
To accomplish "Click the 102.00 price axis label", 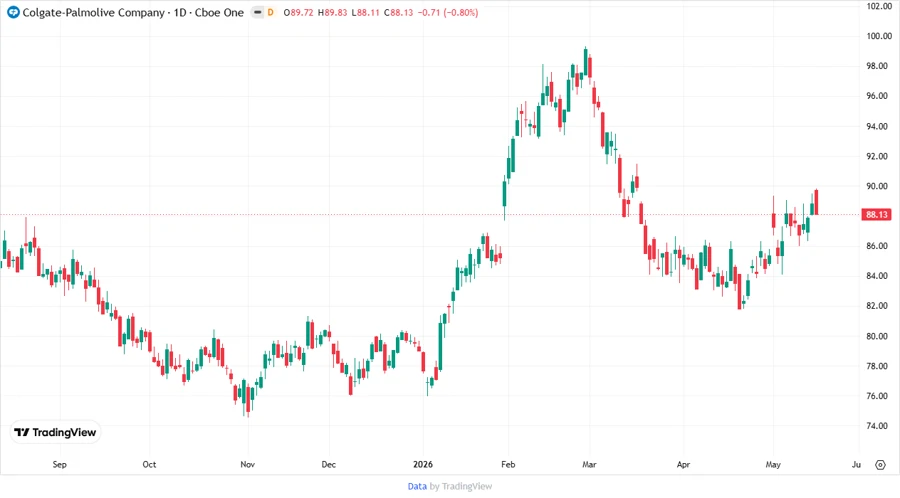I will [x=879, y=6].
